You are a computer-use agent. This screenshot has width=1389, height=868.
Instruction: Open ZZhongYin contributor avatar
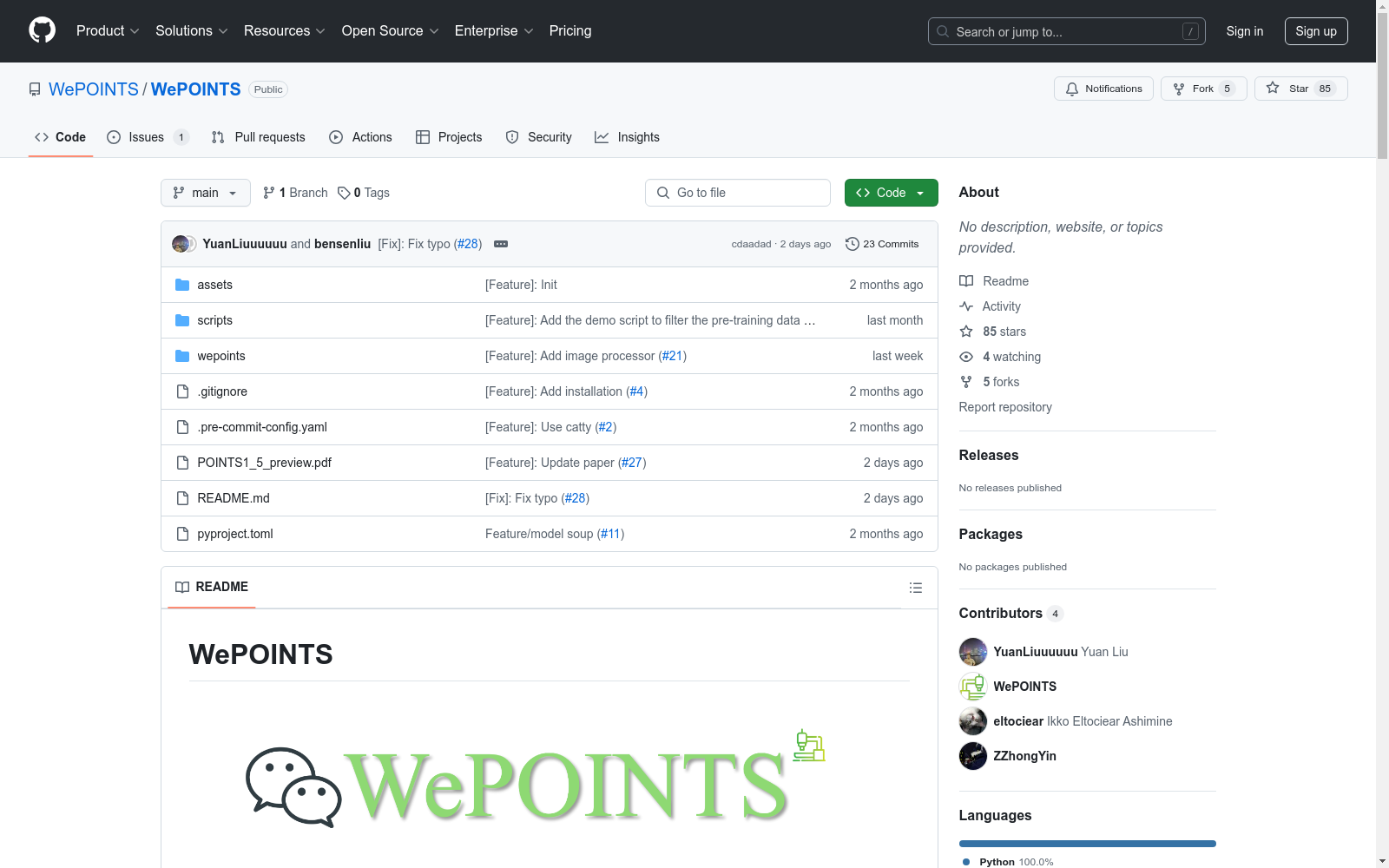pos(973,756)
